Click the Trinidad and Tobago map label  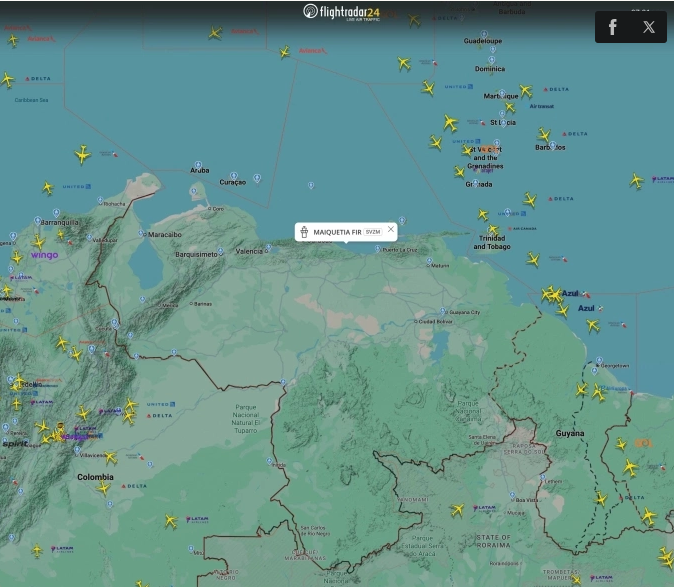click(x=491, y=242)
